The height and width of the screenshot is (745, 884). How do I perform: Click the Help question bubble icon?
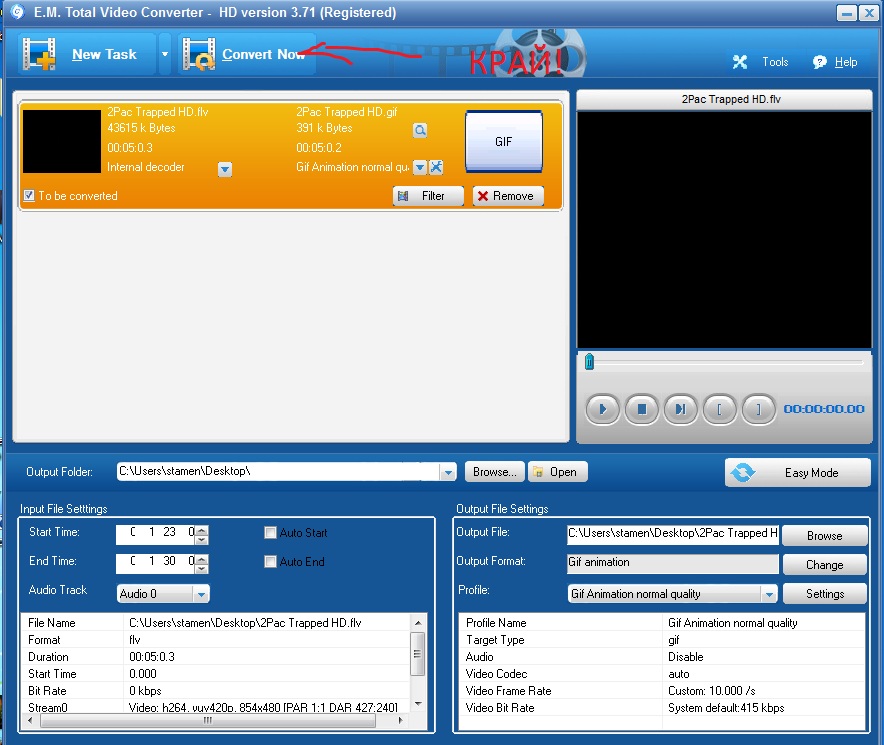click(819, 62)
